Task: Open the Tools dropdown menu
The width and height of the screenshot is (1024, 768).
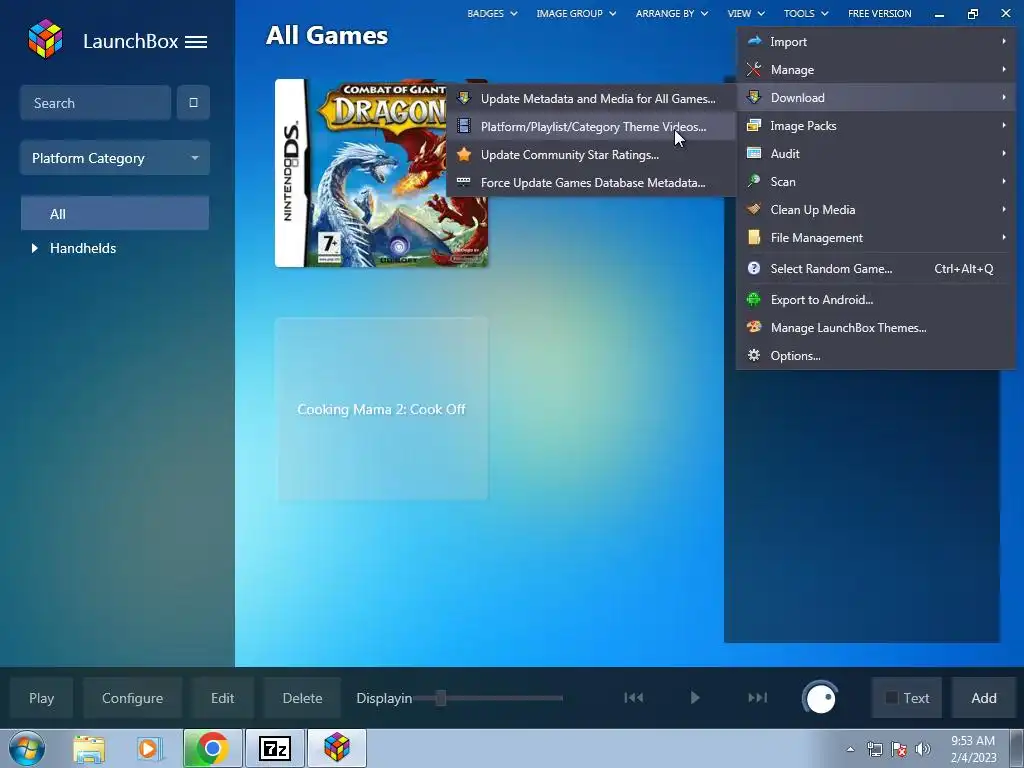Action: [806, 13]
